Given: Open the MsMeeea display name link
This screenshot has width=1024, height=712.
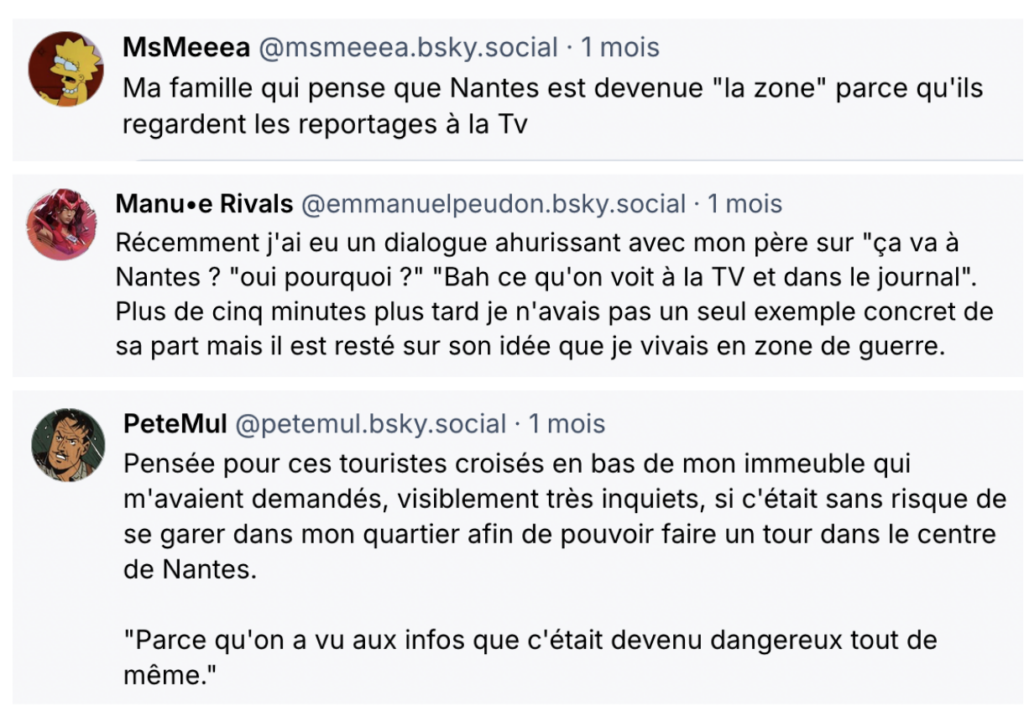Looking at the screenshot, I should coord(187,47).
